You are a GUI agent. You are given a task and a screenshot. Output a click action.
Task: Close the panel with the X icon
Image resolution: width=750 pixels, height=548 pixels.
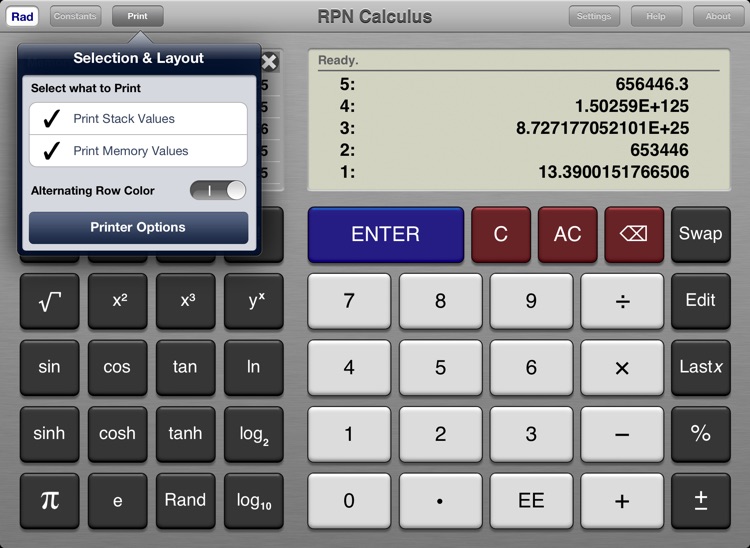tap(270, 62)
